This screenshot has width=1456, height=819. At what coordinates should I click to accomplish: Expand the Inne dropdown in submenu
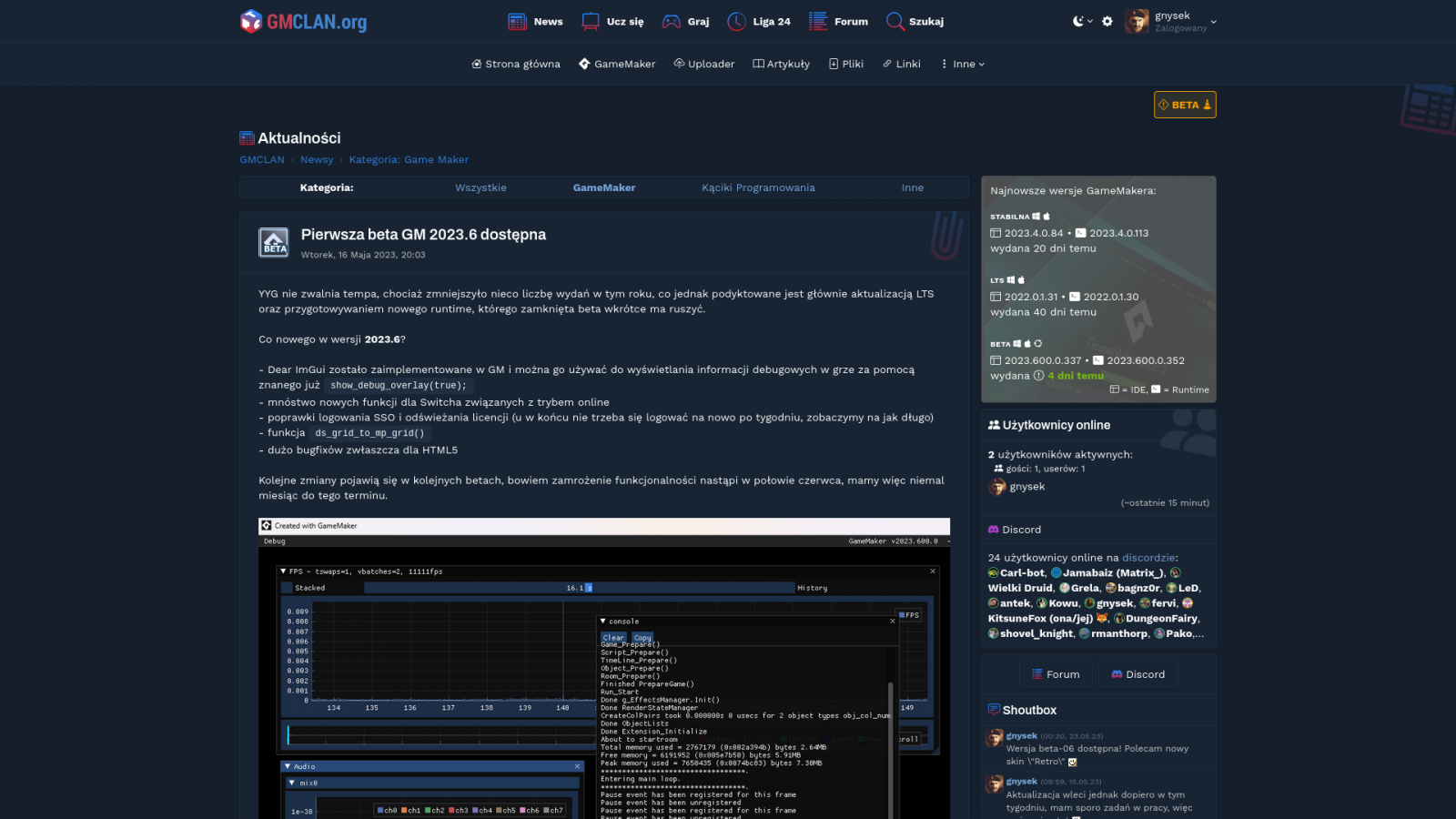[963, 64]
